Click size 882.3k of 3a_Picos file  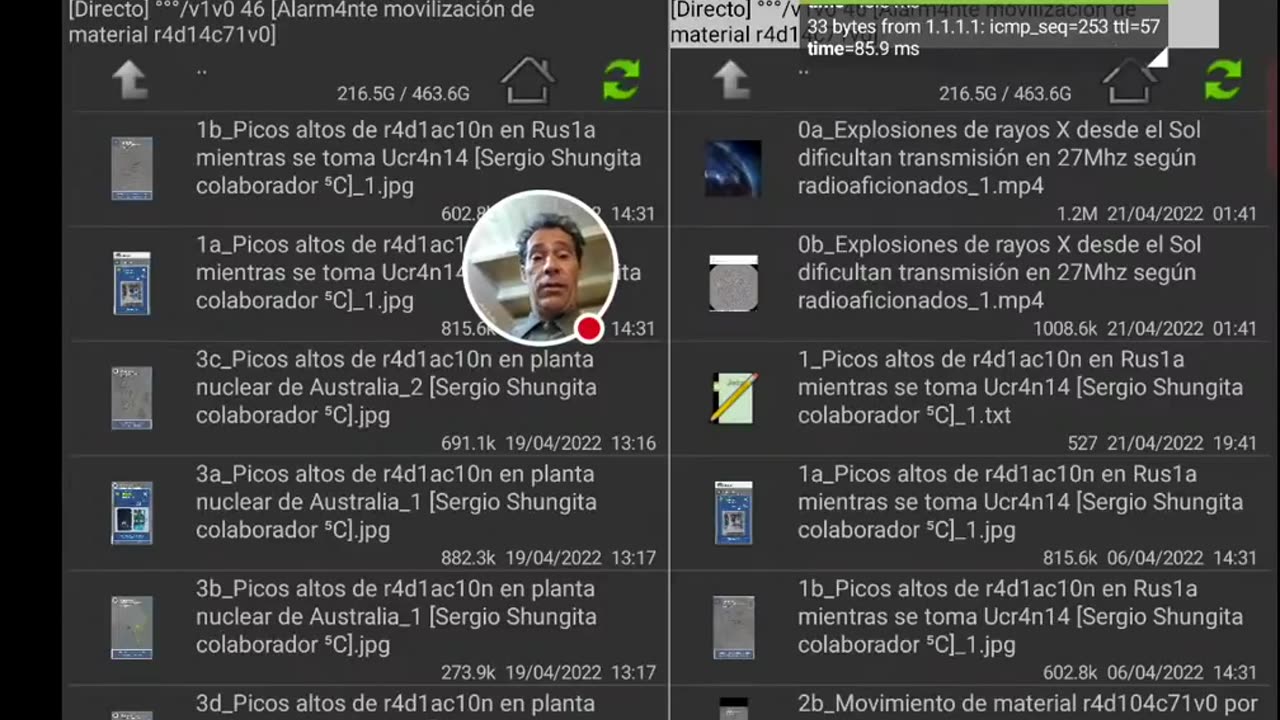click(x=468, y=559)
